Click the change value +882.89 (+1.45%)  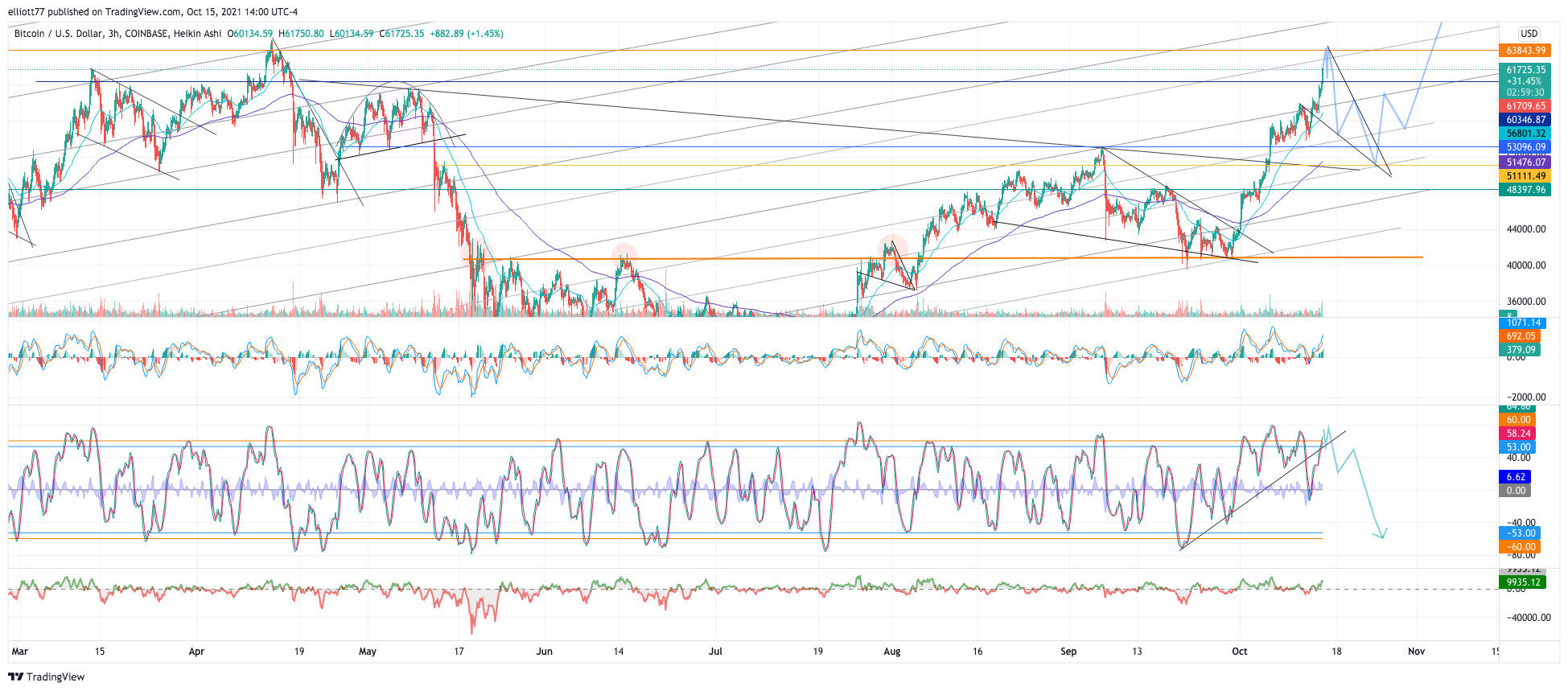tap(467, 34)
